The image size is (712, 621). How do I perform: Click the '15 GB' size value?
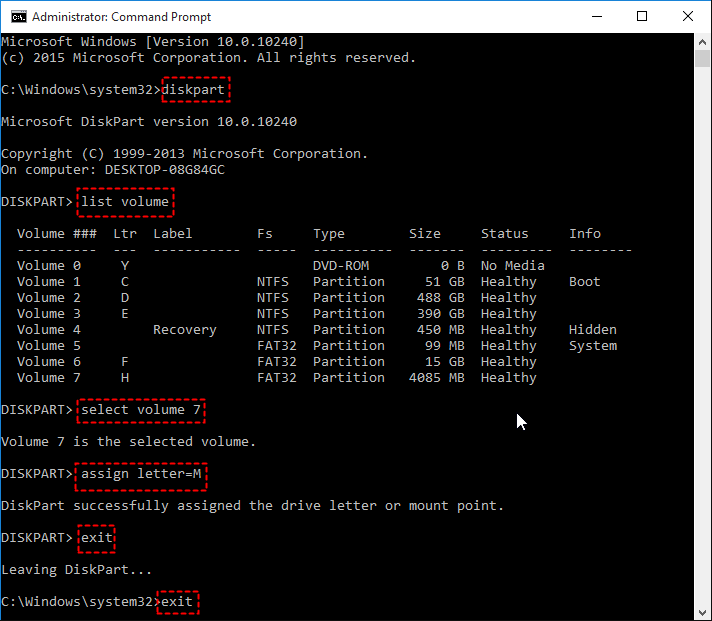pos(445,362)
